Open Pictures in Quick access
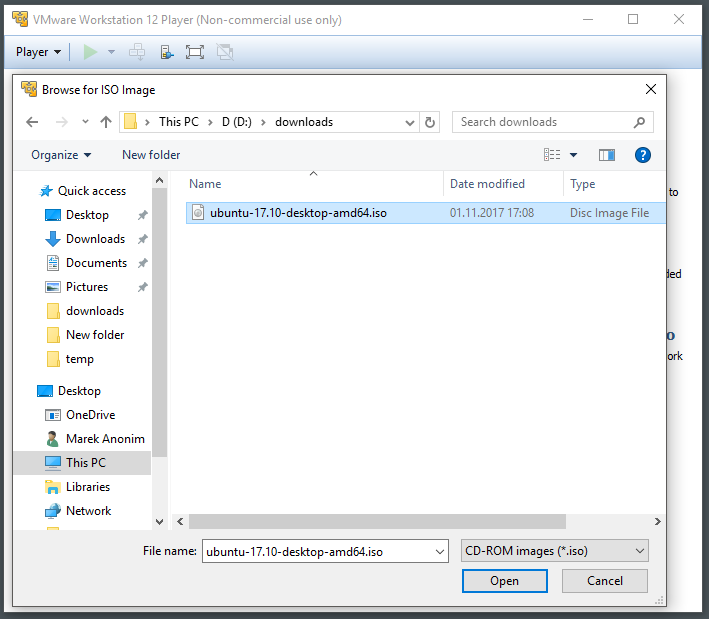Viewport: 709px width, 619px height. click(87, 287)
